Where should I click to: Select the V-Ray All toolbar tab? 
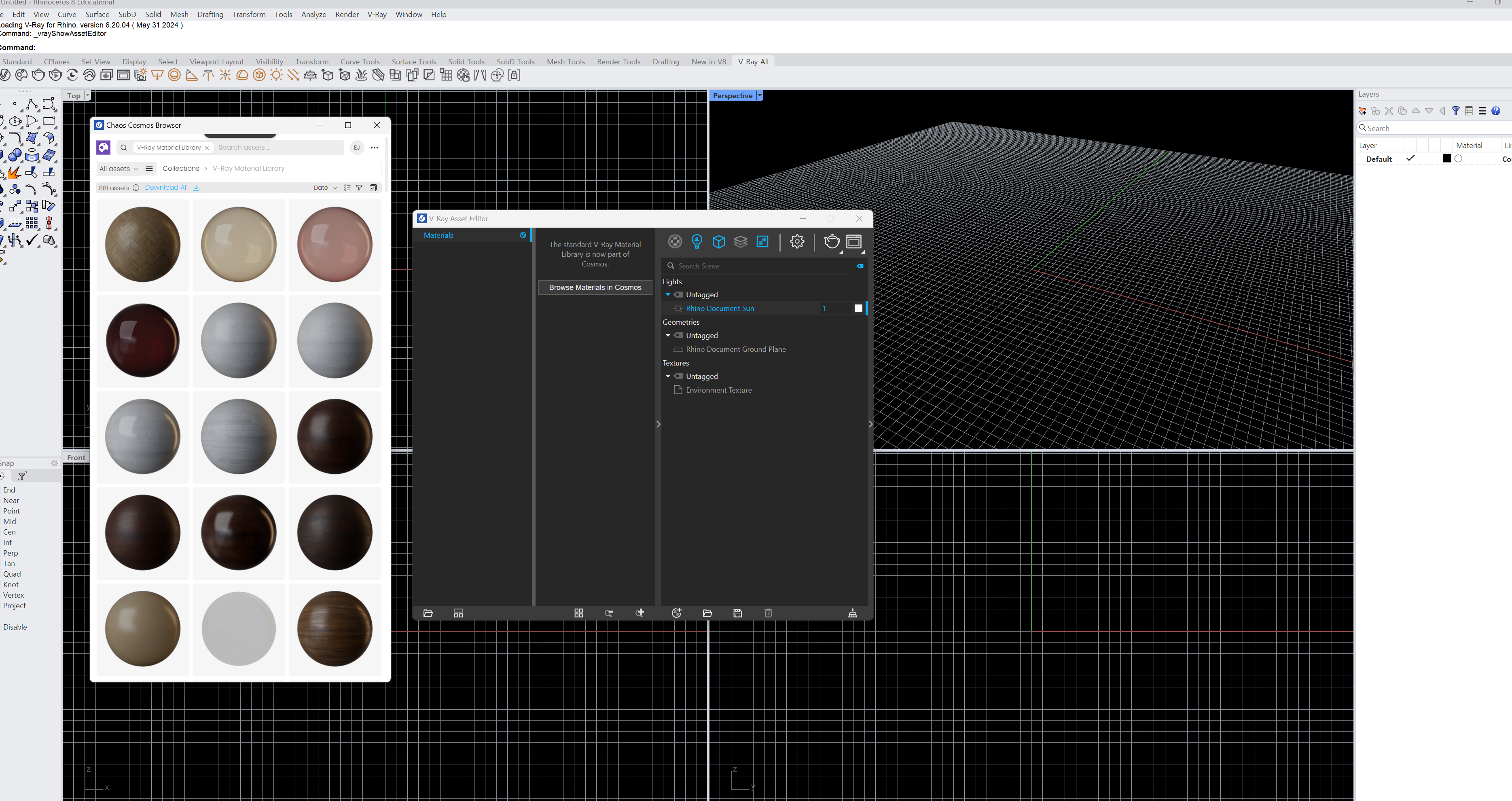[753, 61]
